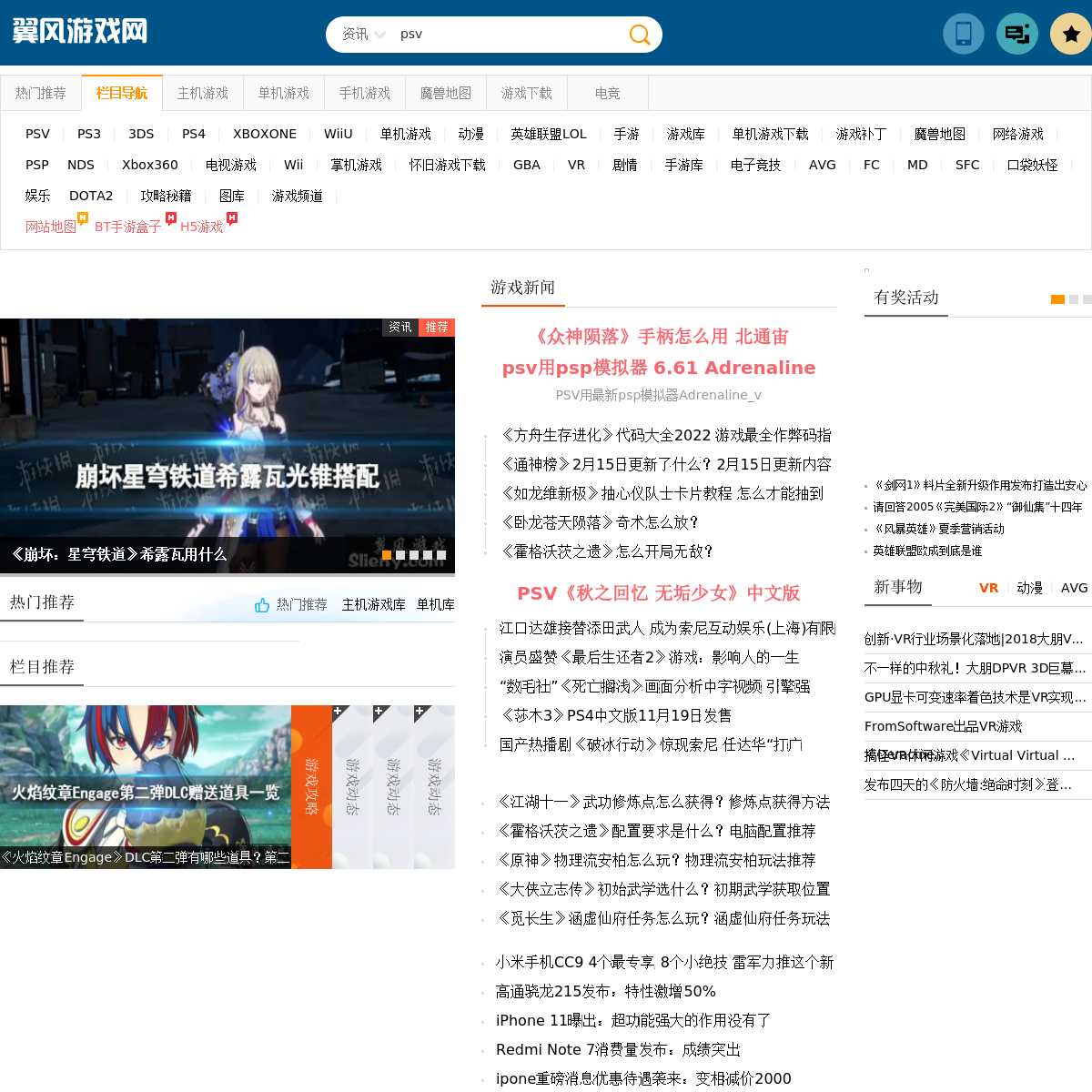Click the thumbs-up icon beside 热门推荐
The height and width of the screenshot is (1092, 1092).
(x=262, y=605)
